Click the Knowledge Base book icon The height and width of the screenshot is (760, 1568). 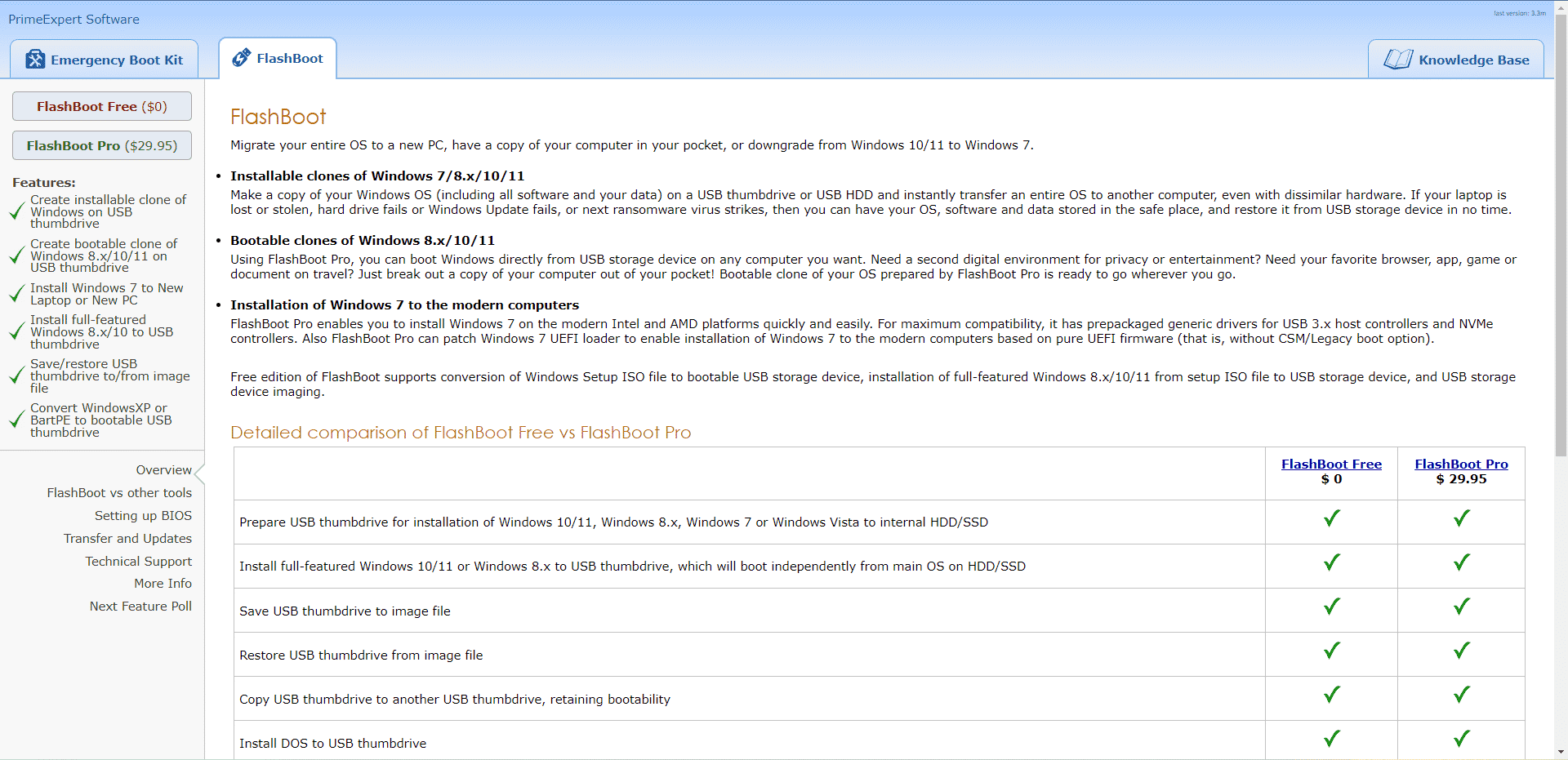1398,60
